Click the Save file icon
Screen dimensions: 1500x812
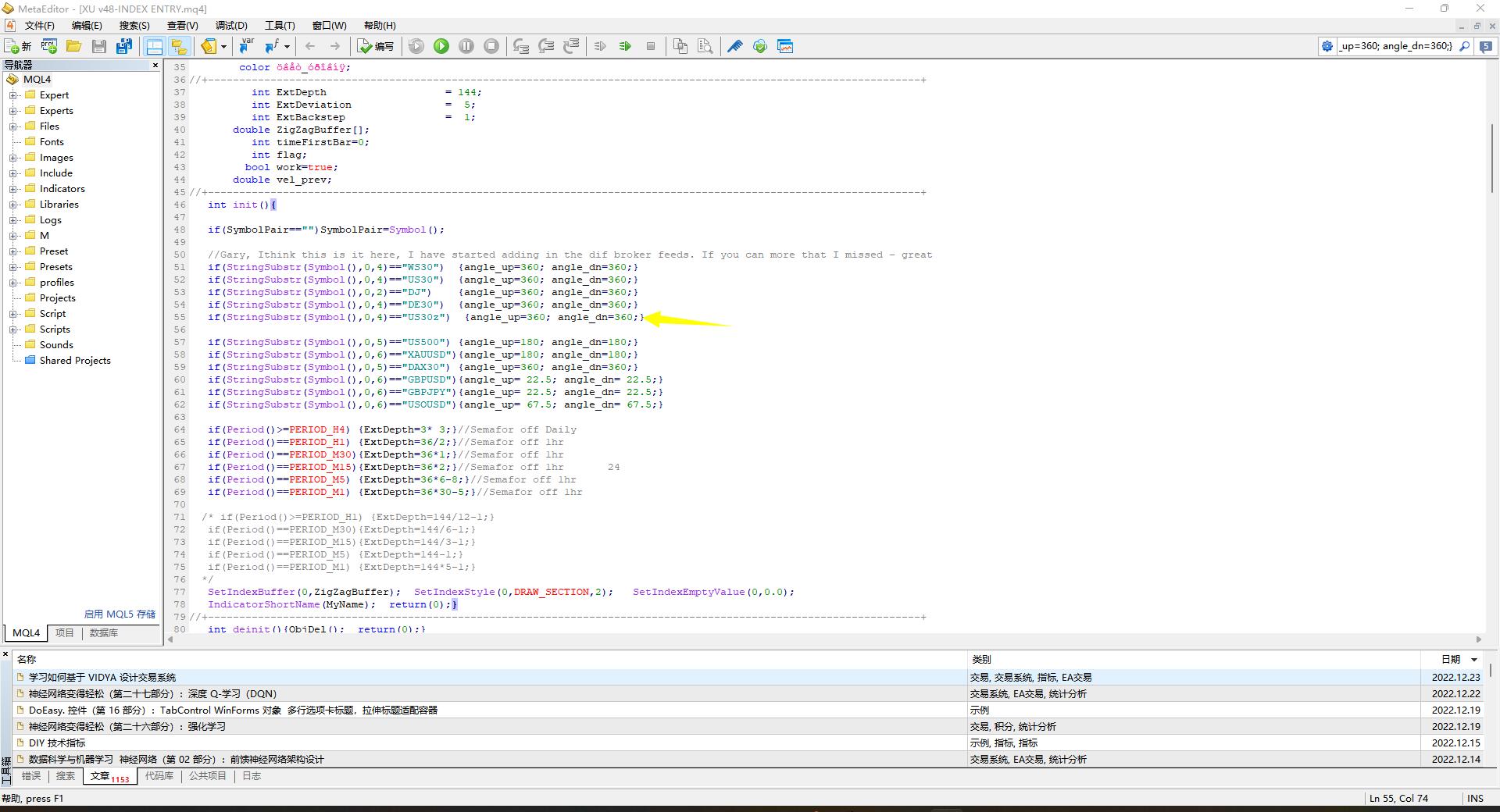[99, 47]
